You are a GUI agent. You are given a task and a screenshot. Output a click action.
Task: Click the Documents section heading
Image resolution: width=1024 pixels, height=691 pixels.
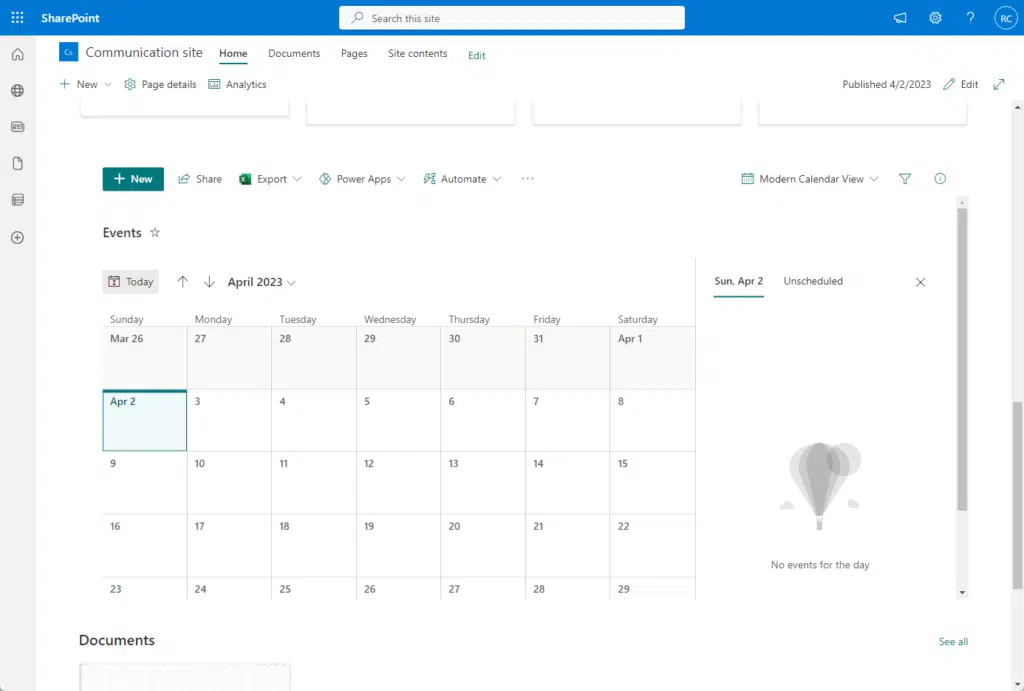coord(117,640)
